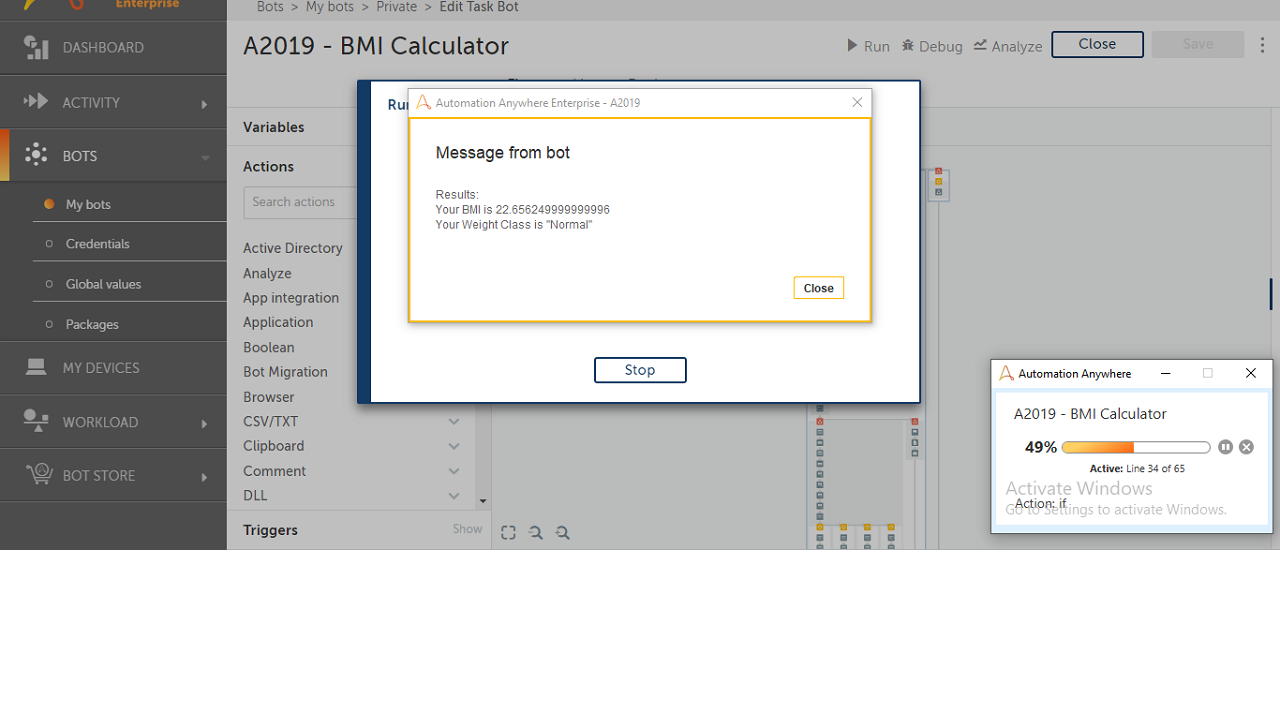1280x720 pixels.
Task: Click the A2019 - BMI Calculator bot title
Action: tap(376, 46)
